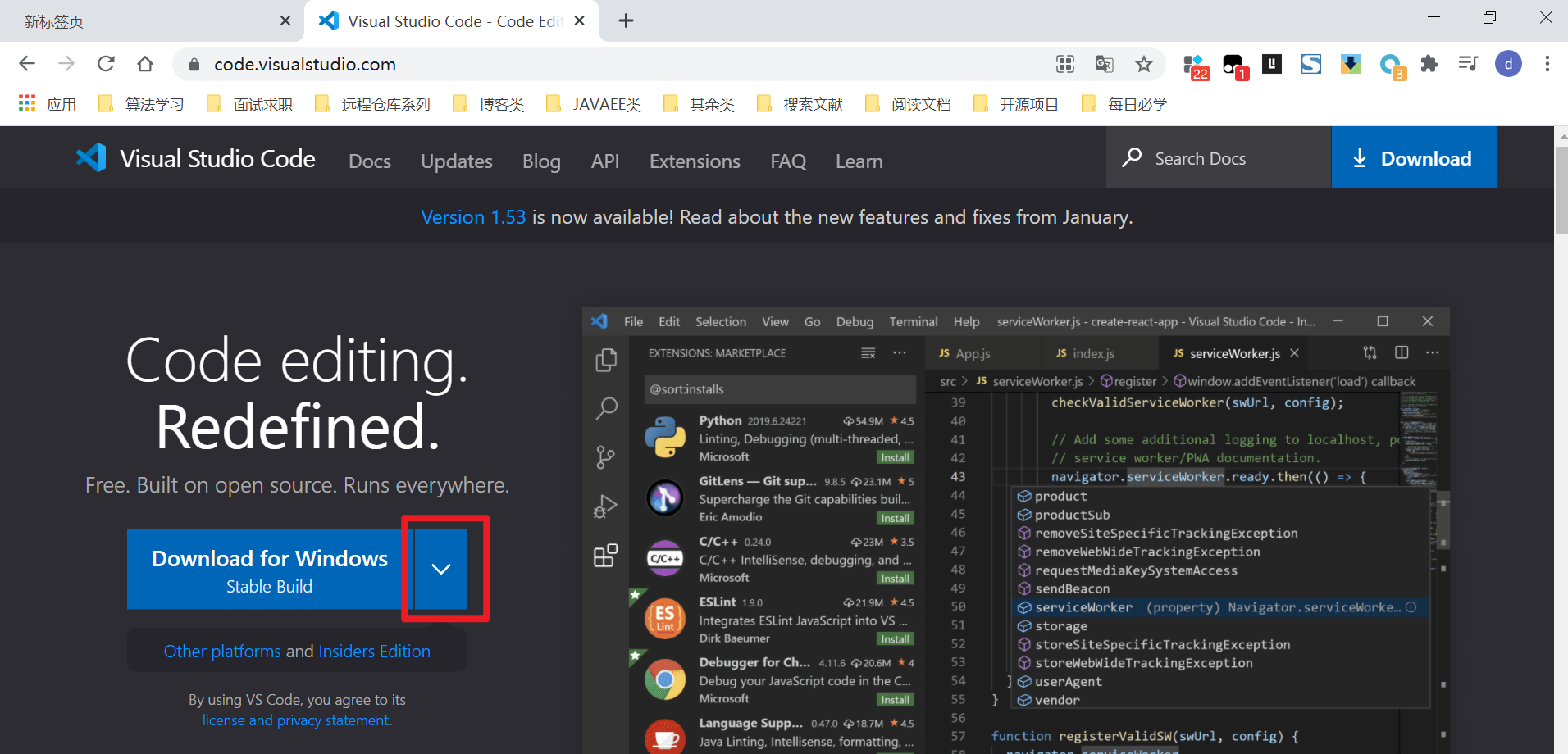Focus the Search Docs input field

pos(1219,157)
